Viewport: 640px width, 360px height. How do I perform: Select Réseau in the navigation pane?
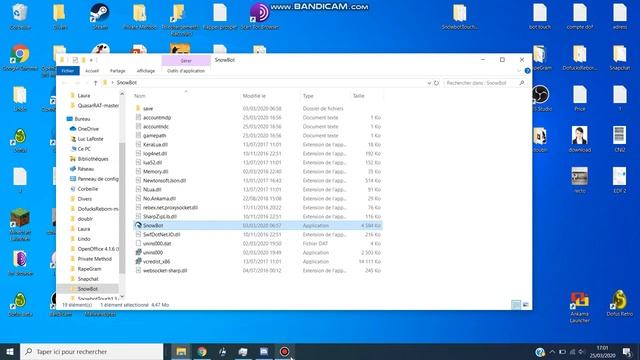click(x=85, y=169)
